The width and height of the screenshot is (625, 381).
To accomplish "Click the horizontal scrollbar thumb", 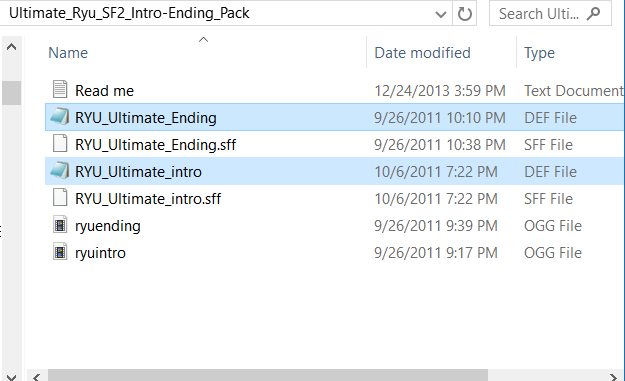I will point(267,375).
